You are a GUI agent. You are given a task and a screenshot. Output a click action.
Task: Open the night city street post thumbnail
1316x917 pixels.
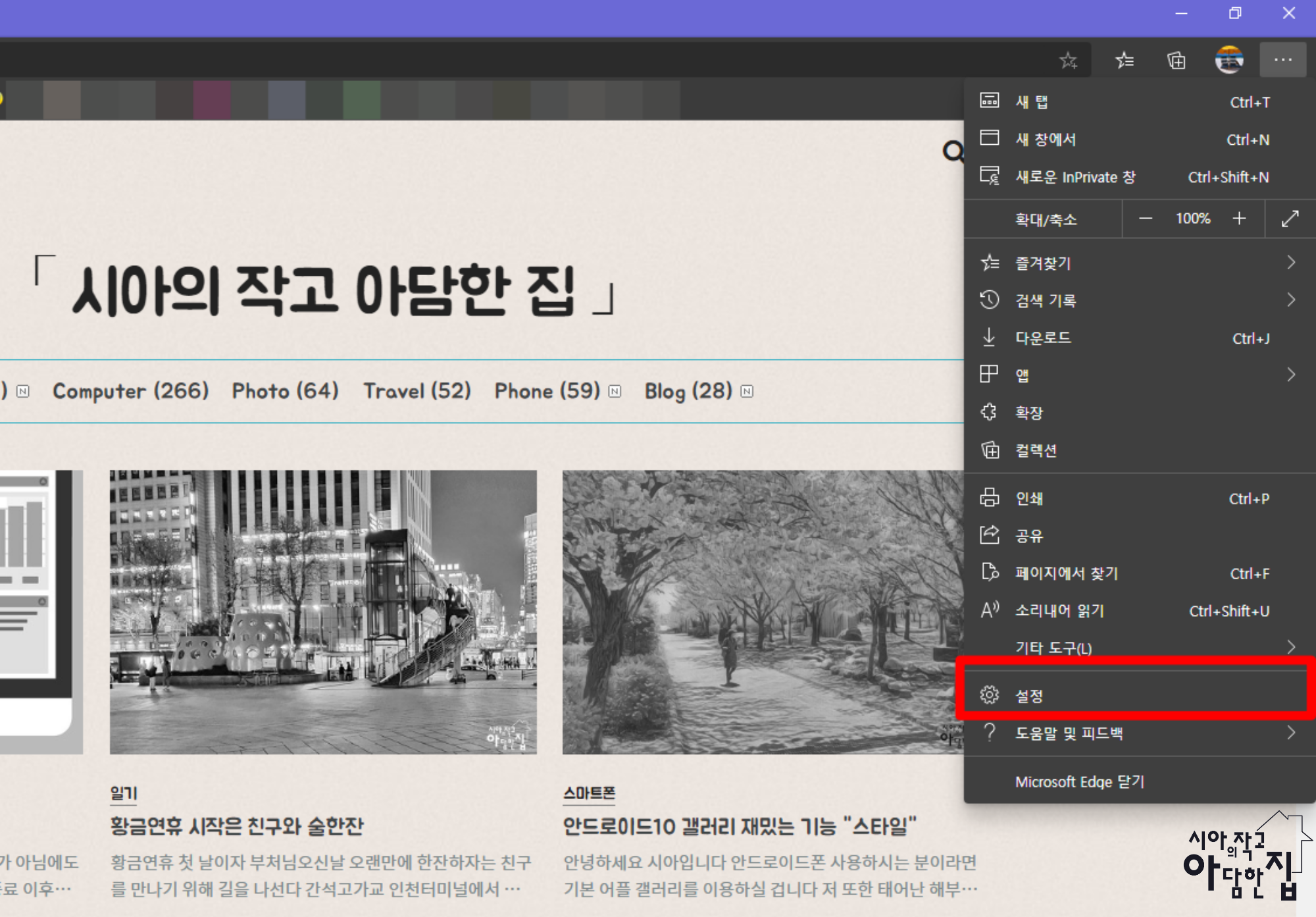[323, 612]
